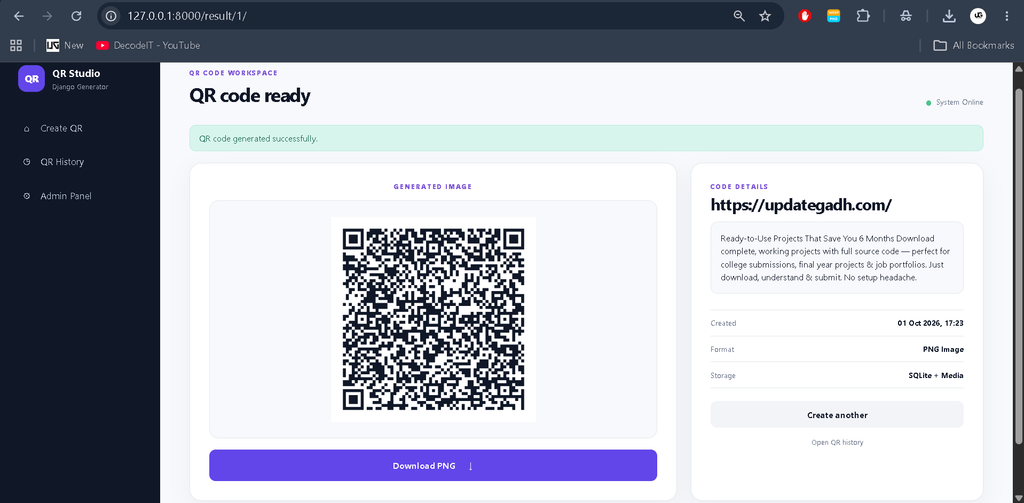Click the gear icon beside Admin Panel
The height and width of the screenshot is (503, 1024).
click(x=26, y=196)
